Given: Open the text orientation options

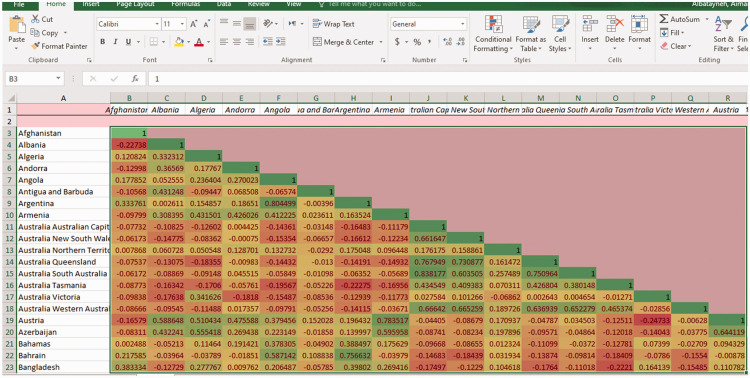Looking at the screenshot, I should pos(270,23).
